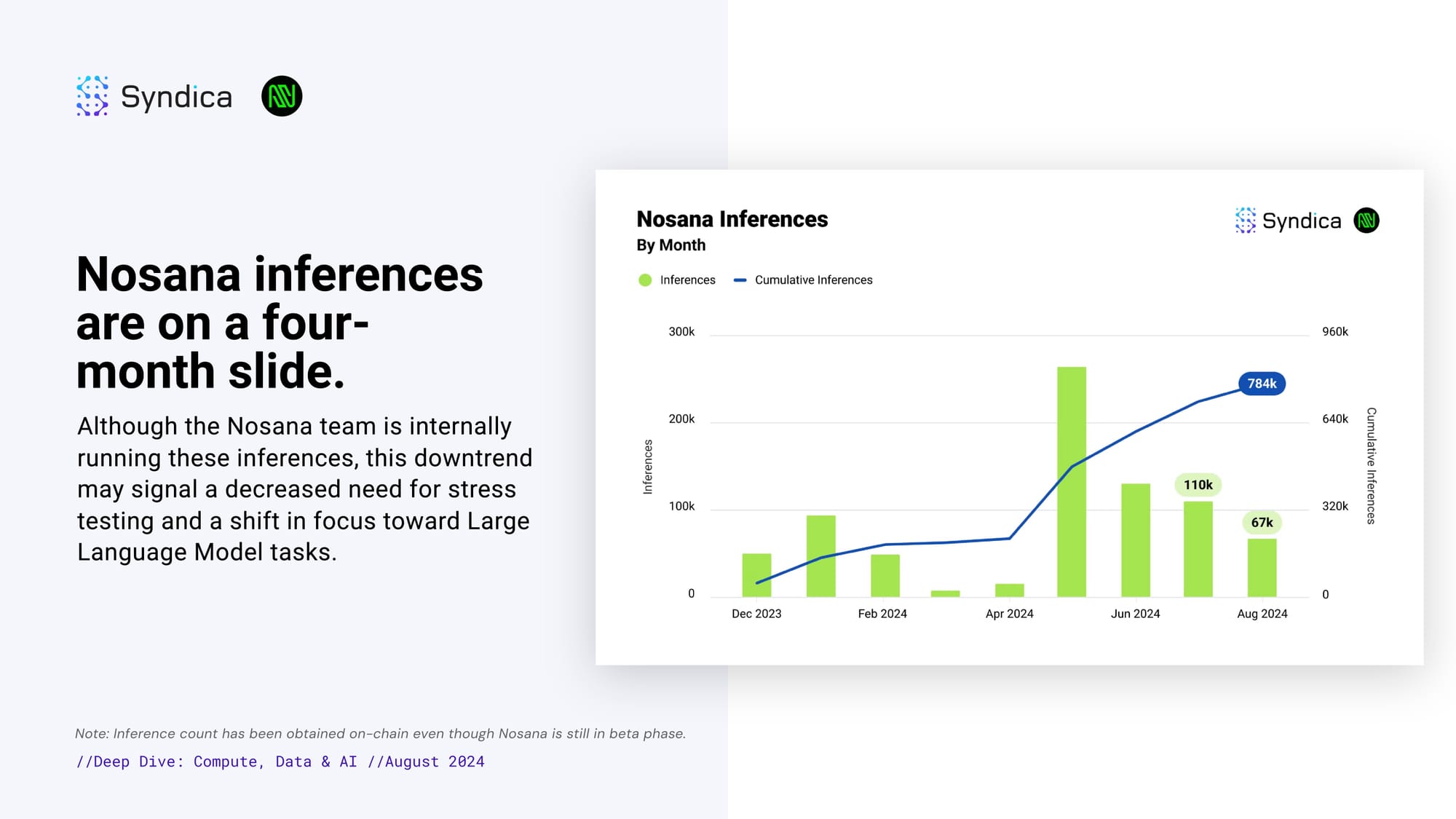Toggle the Cumulative Inferences legend line marker
The image size is (1456, 819).
click(x=740, y=280)
